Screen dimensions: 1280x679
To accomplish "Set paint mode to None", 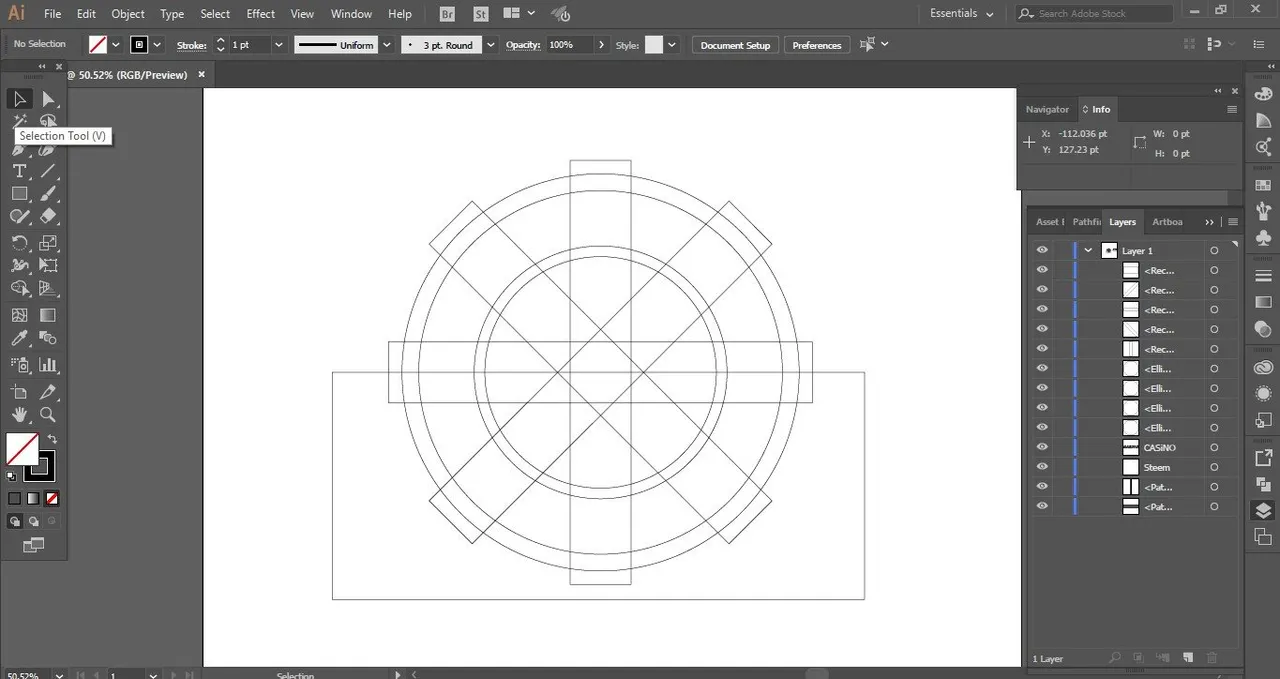I will [x=52, y=498].
